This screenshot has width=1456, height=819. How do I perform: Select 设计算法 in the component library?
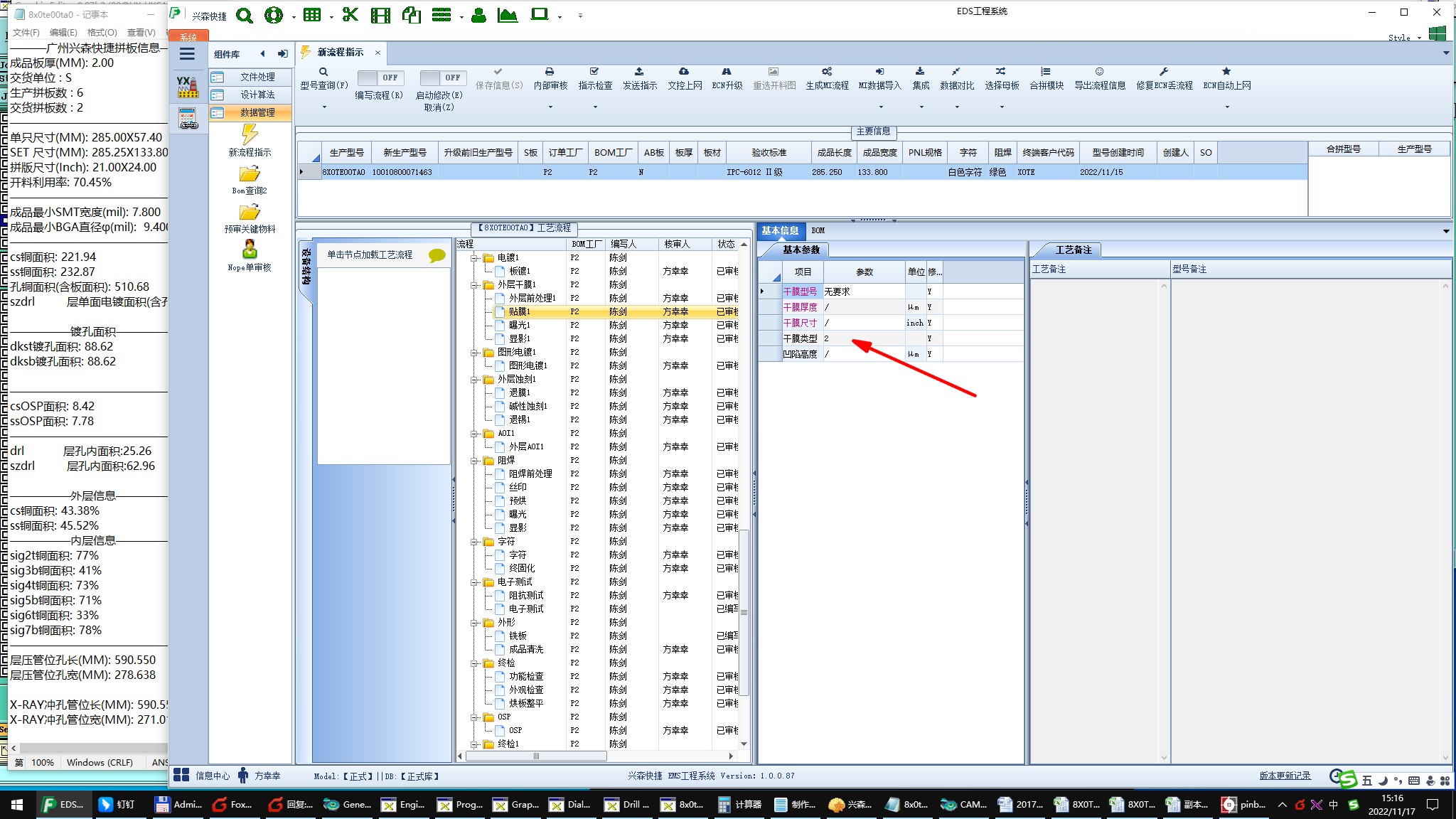point(257,95)
